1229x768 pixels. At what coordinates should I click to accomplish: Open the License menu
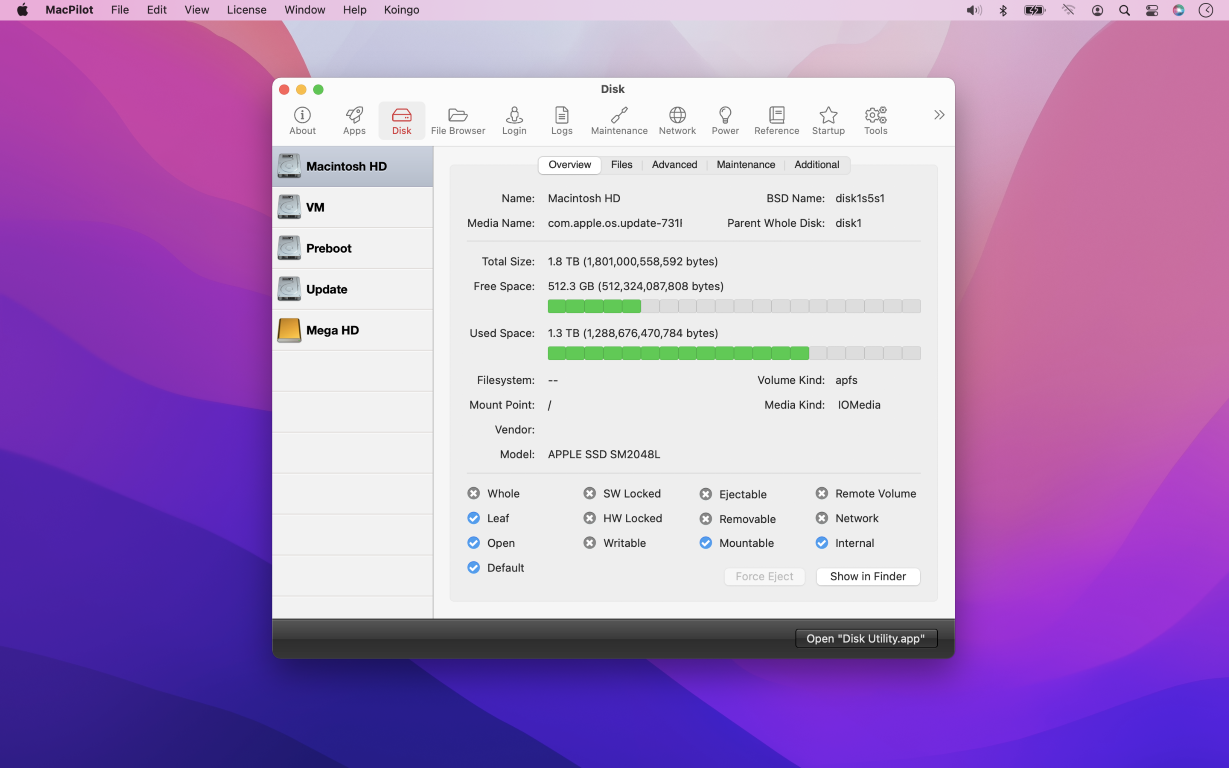(247, 10)
